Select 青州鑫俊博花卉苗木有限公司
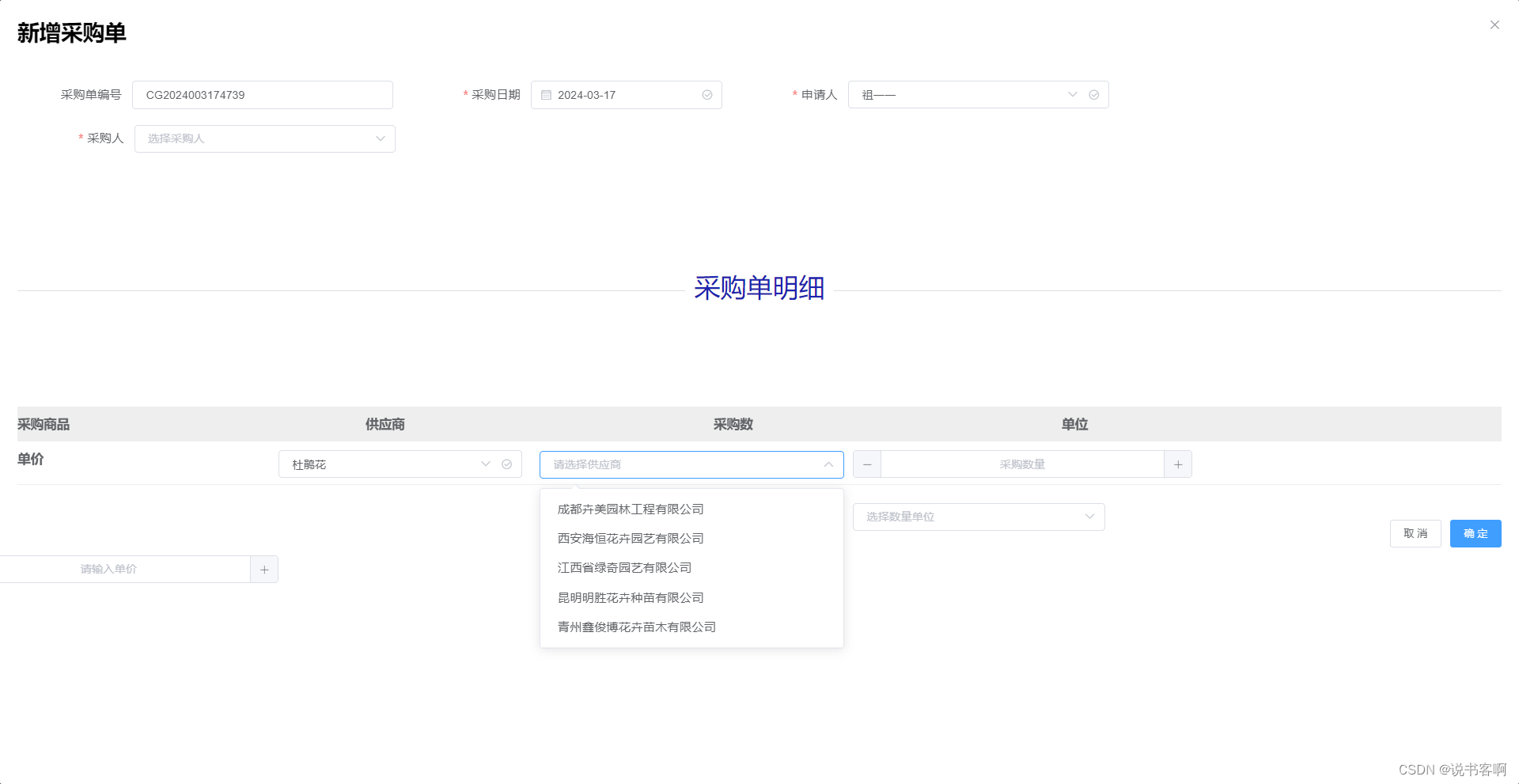Viewport: 1519px width, 784px height. [691, 627]
